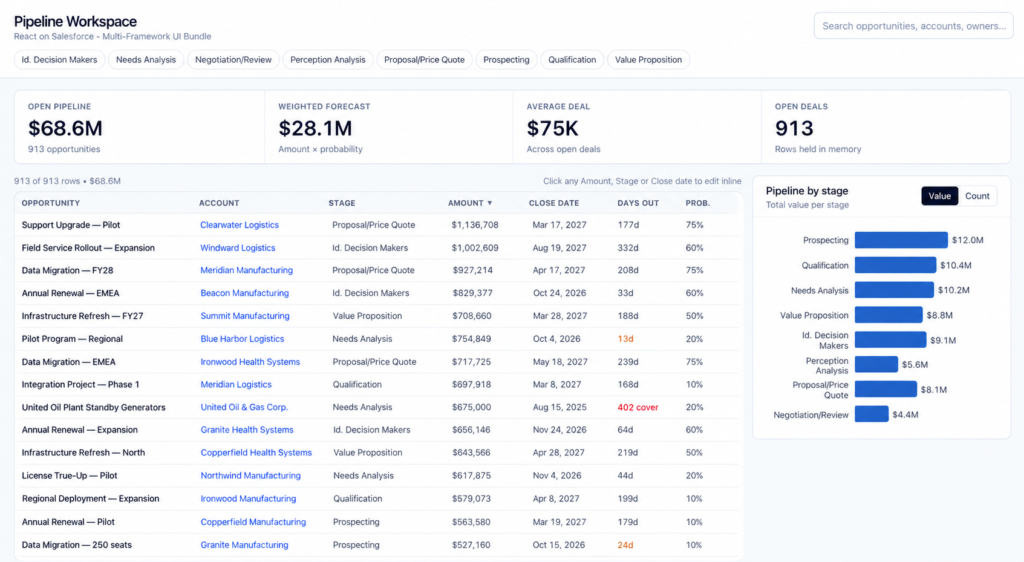Image resolution: width=1024 pixels, height=562 pixels.
Task: Open Northwind Manufacturing account link
Action: point(251,476)
